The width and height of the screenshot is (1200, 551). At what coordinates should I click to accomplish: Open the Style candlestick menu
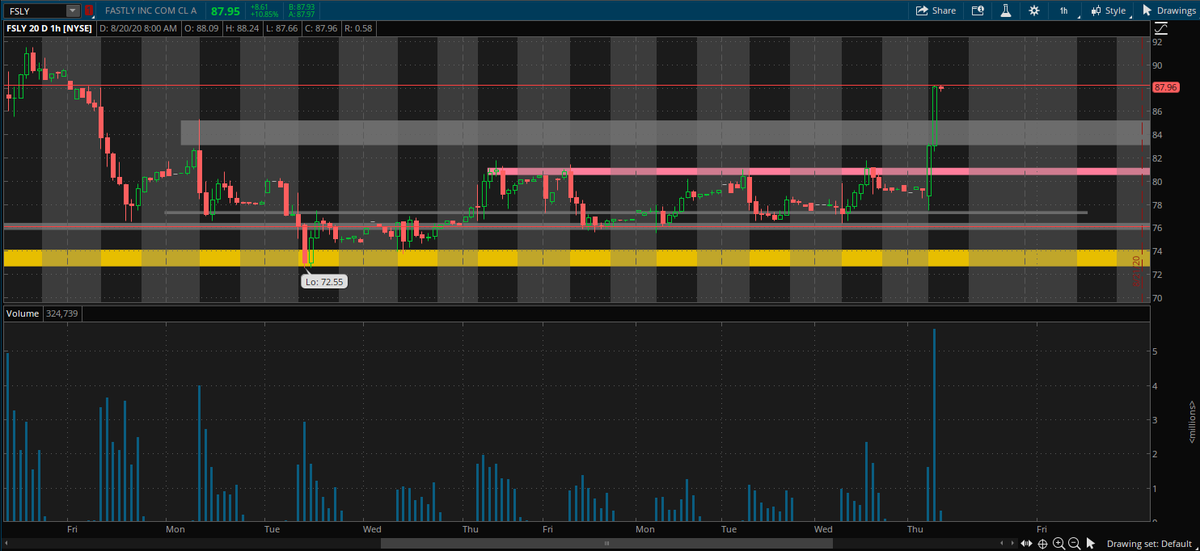(x=1109, y=10)
